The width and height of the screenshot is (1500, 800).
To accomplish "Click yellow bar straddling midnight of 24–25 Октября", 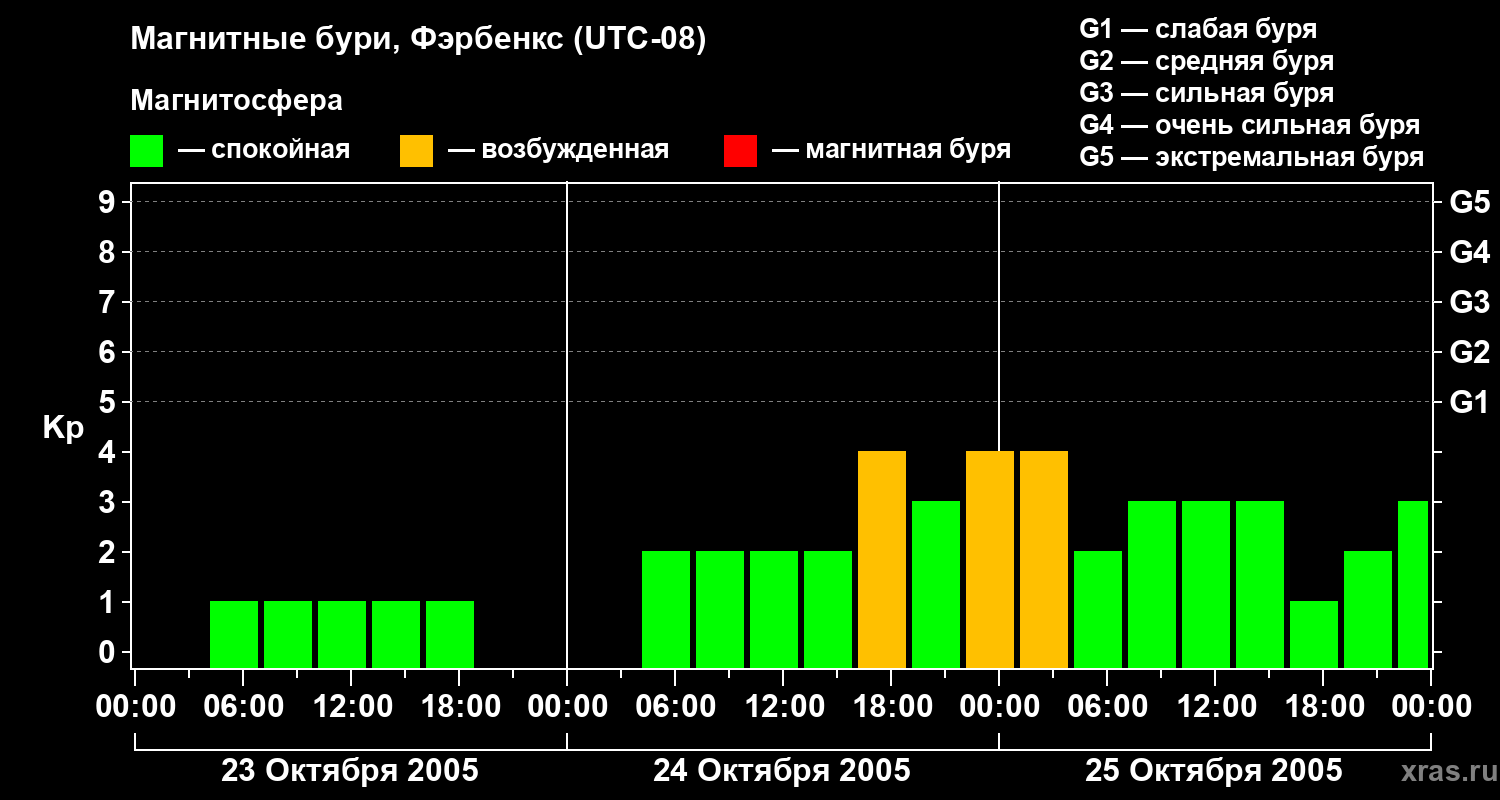I will point(990,559).
